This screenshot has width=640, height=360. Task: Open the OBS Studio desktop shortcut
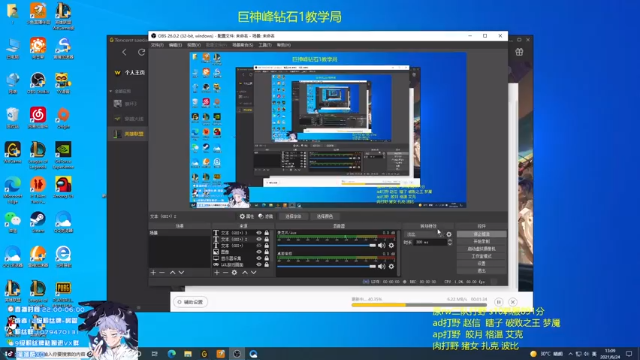[38, 82]
